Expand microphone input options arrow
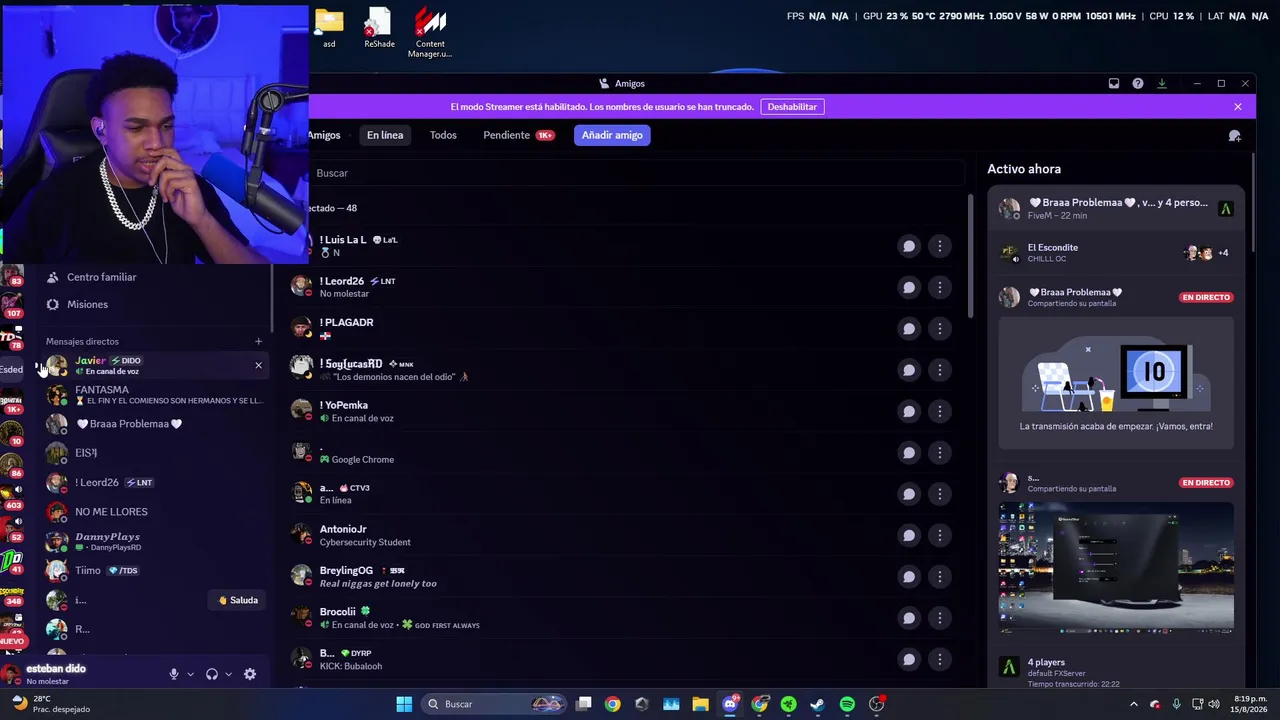This screenshot has height=720, width=1280. pos(190,674)
